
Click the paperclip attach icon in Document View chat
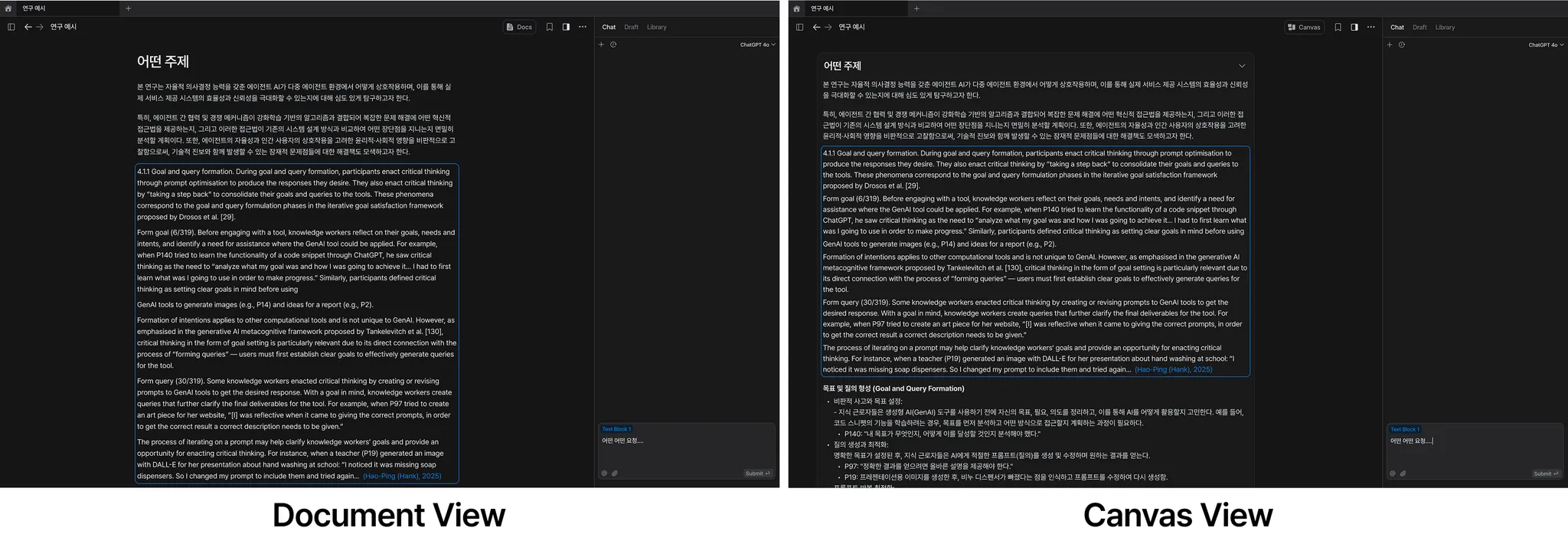point(615,474)
